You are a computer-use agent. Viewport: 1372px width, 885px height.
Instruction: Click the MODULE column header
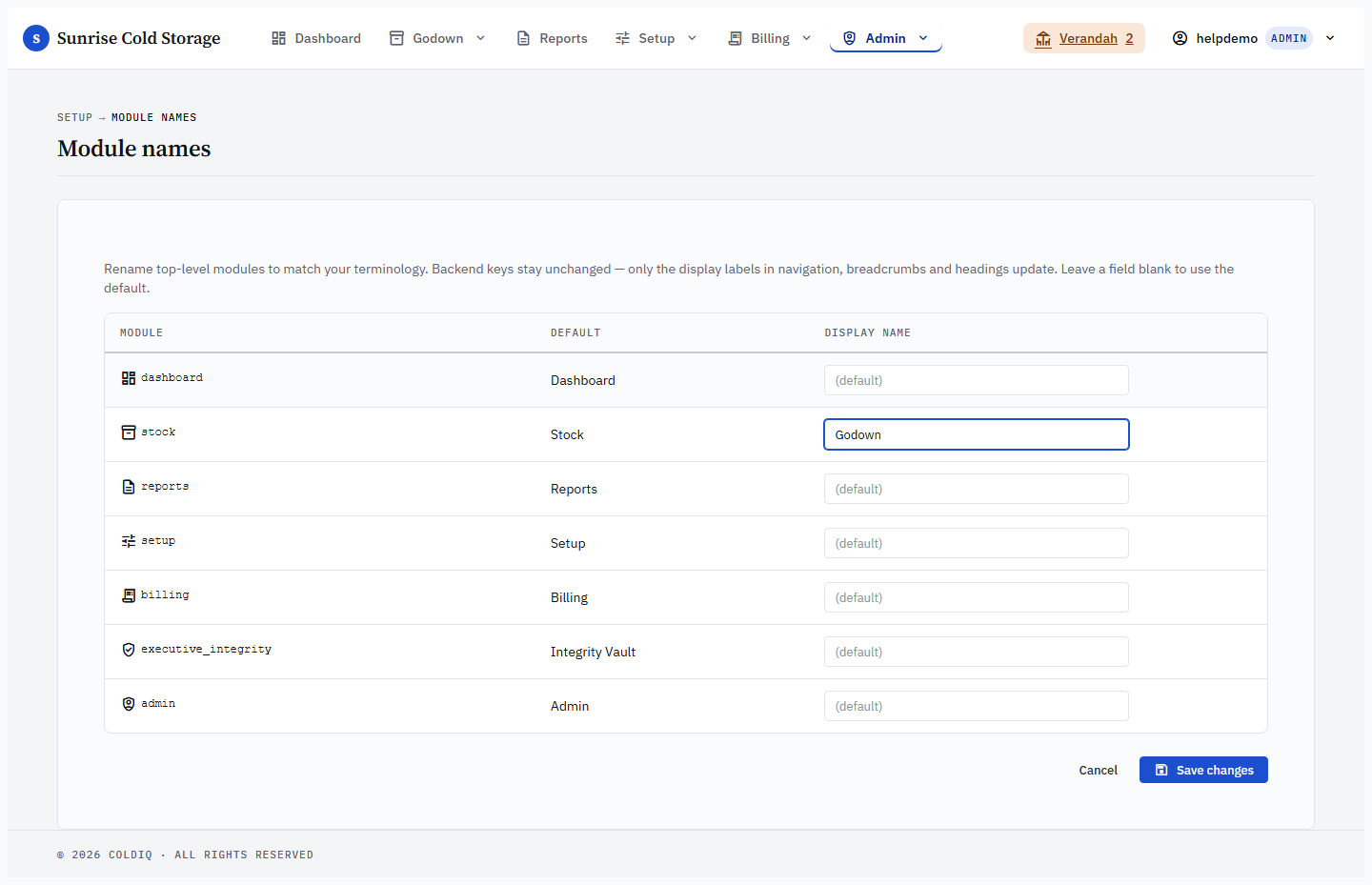click(141, 332)
